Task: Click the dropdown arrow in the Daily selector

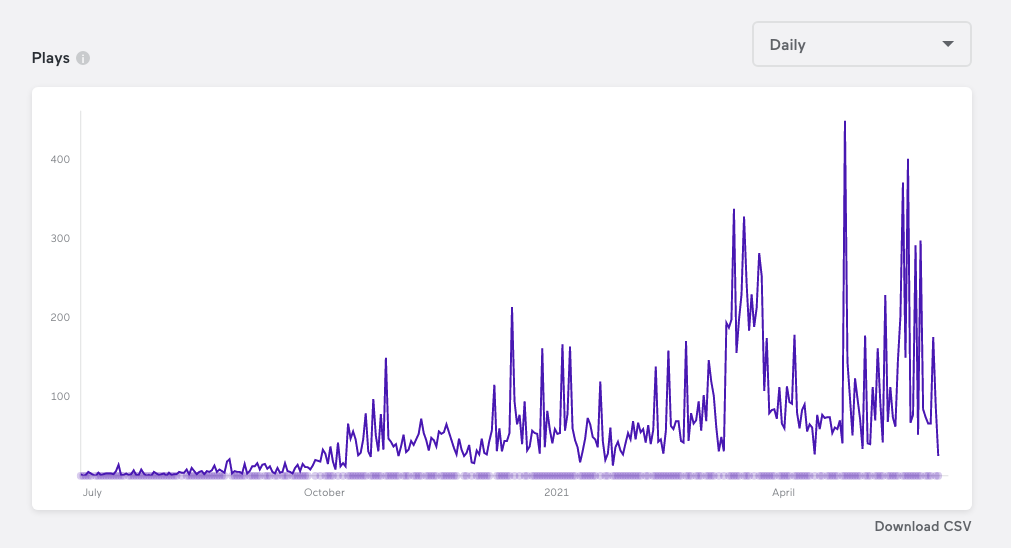Action: coord(948,44)
